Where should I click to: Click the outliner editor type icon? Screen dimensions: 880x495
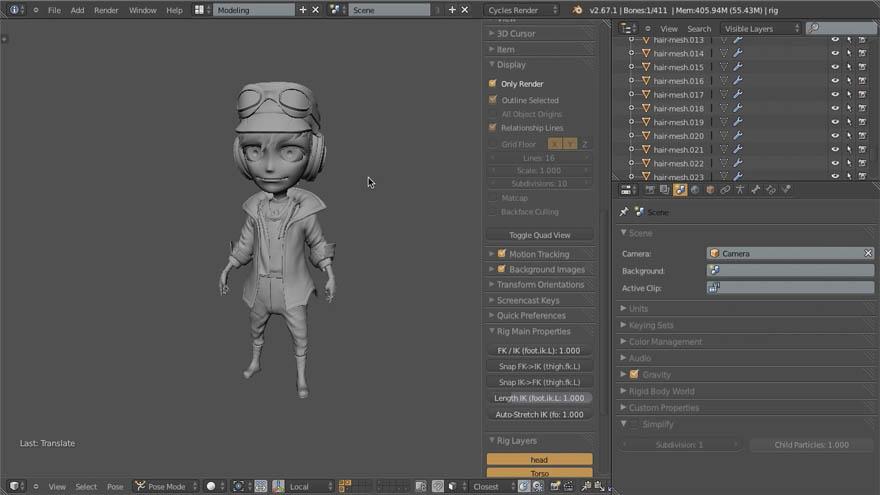[x=627, y=28]
